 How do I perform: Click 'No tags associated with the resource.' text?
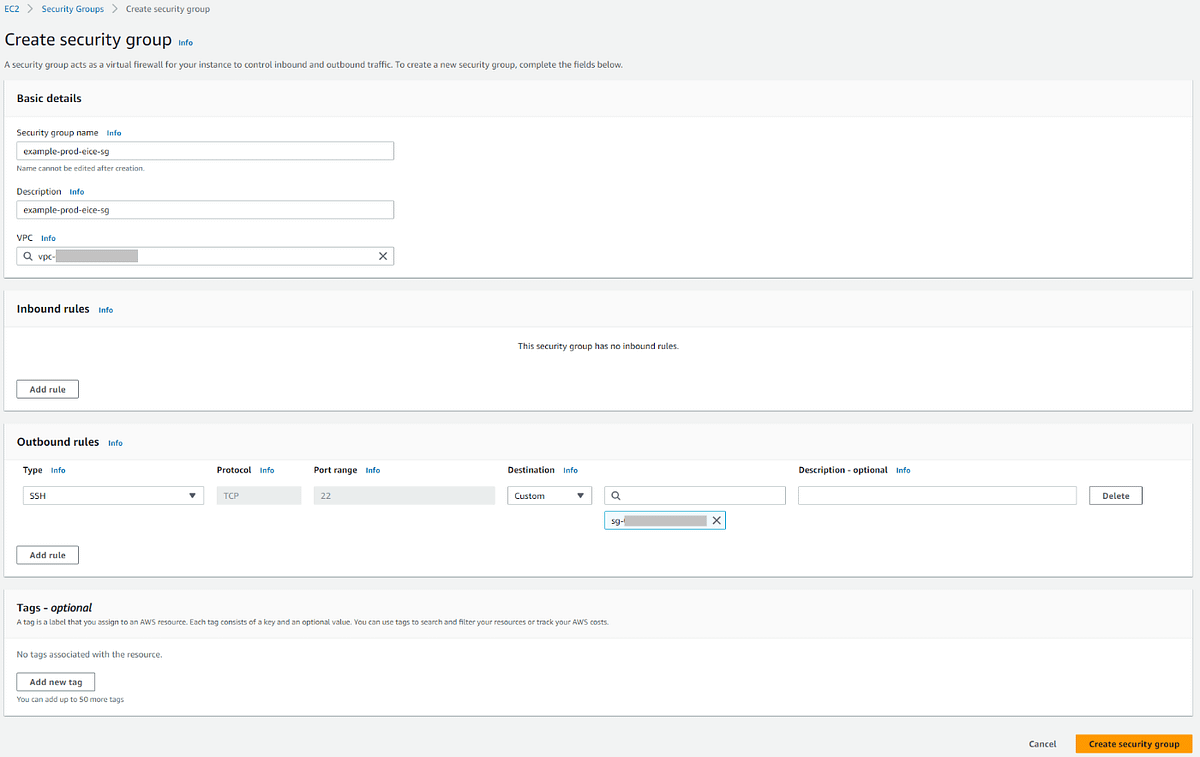tap(89, 654)
